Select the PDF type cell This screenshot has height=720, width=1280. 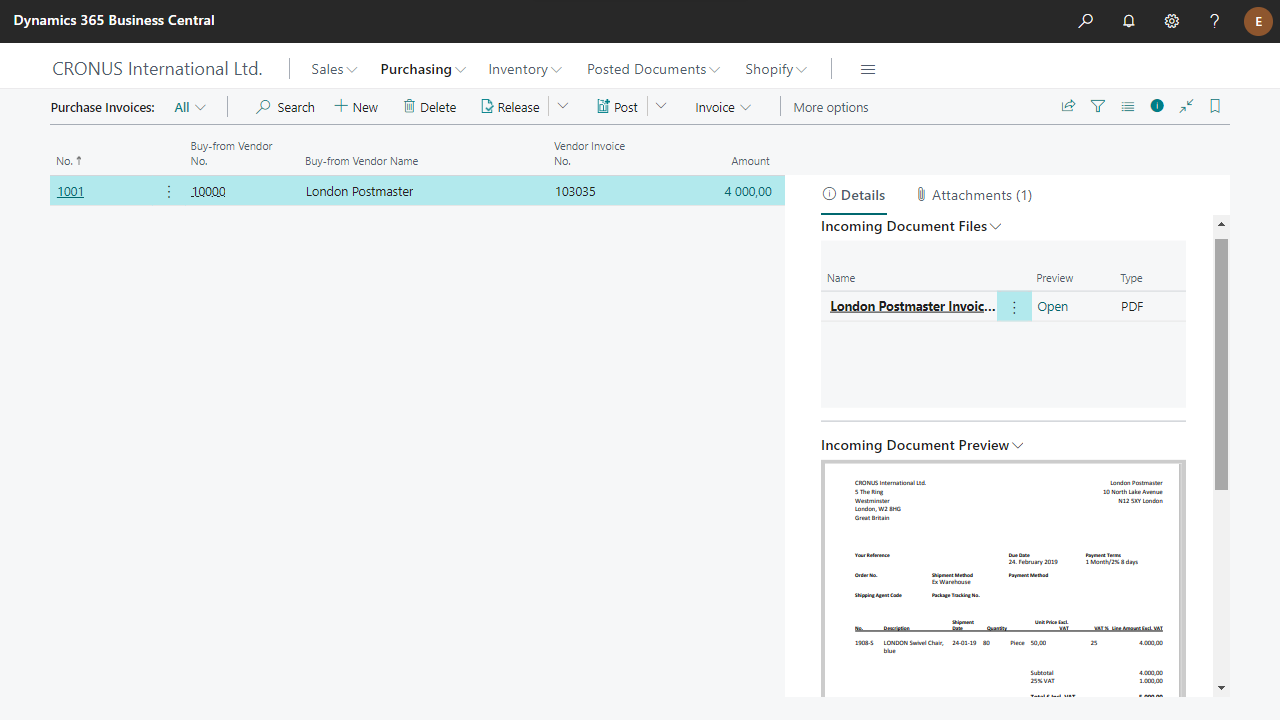coord(1132,307)
